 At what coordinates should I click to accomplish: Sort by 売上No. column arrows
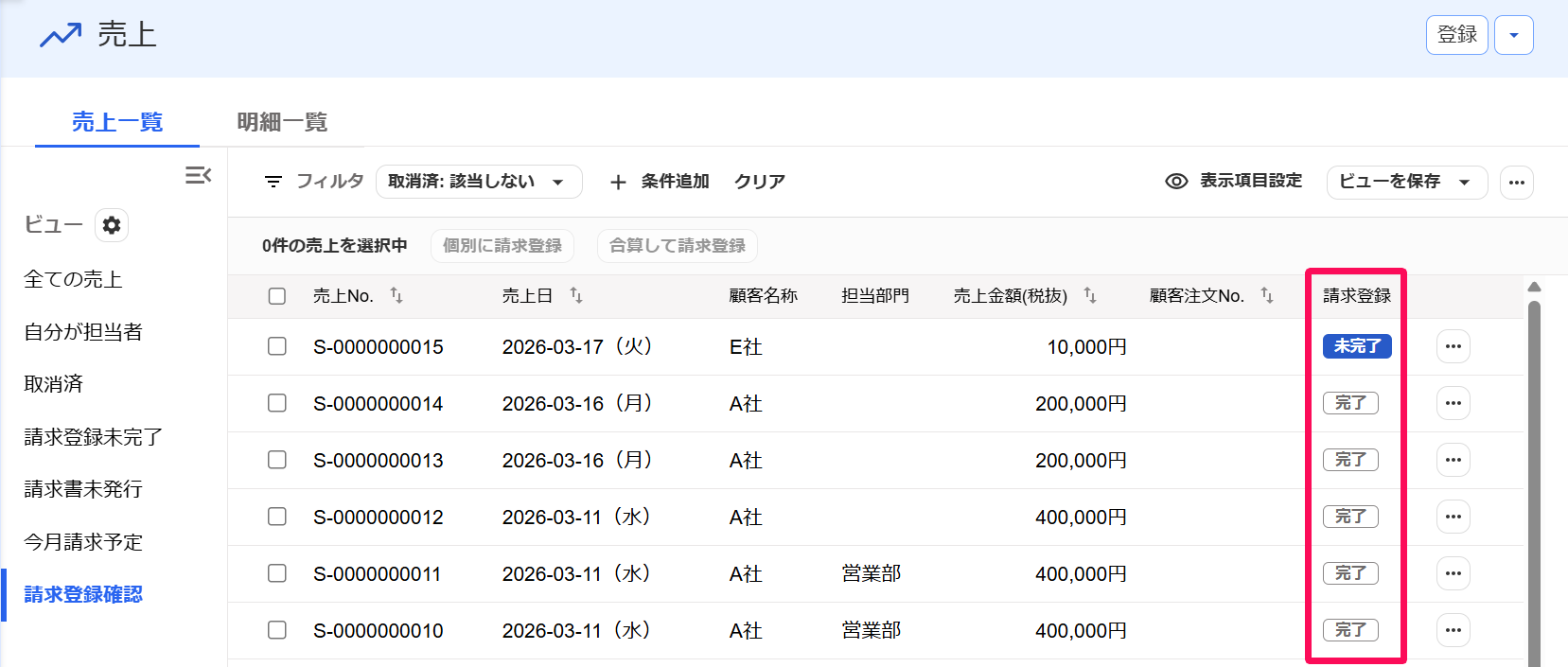tap(396, 296)
